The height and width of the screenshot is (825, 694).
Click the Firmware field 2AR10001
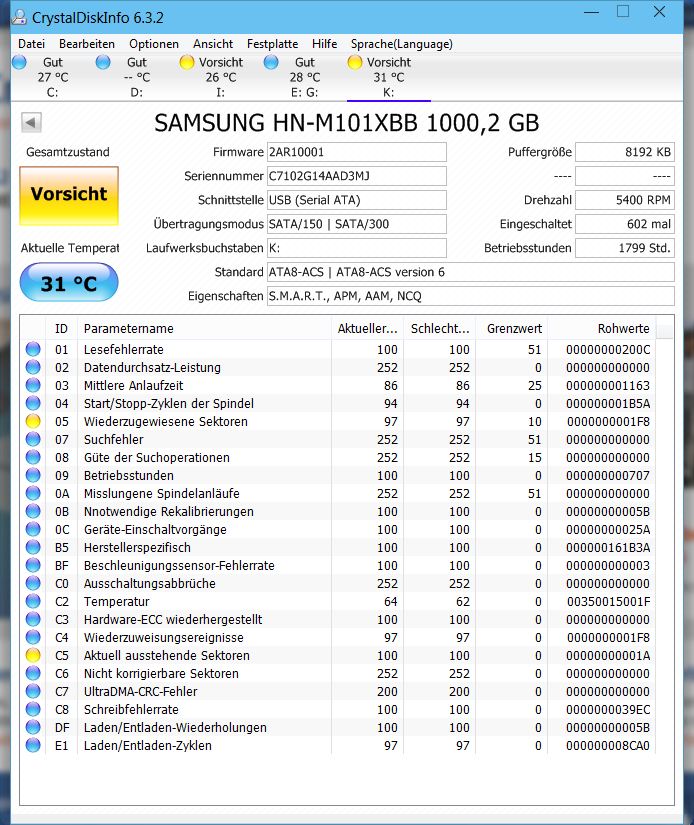[x=357, y=152]
